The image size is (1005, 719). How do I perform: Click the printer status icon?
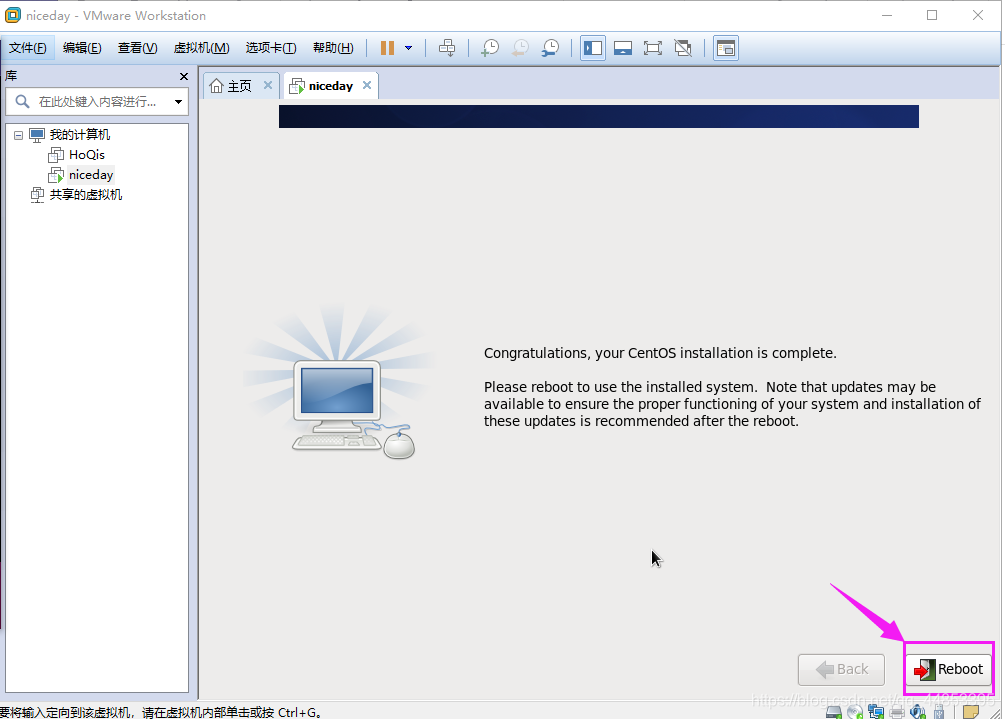897,712
